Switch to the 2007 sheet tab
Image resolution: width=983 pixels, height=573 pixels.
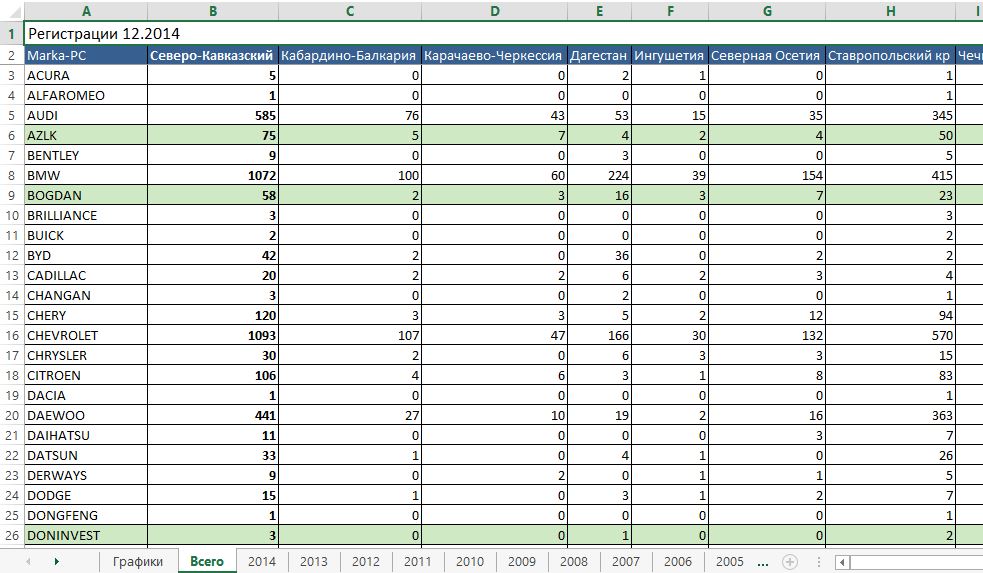(x=626, y=562)
